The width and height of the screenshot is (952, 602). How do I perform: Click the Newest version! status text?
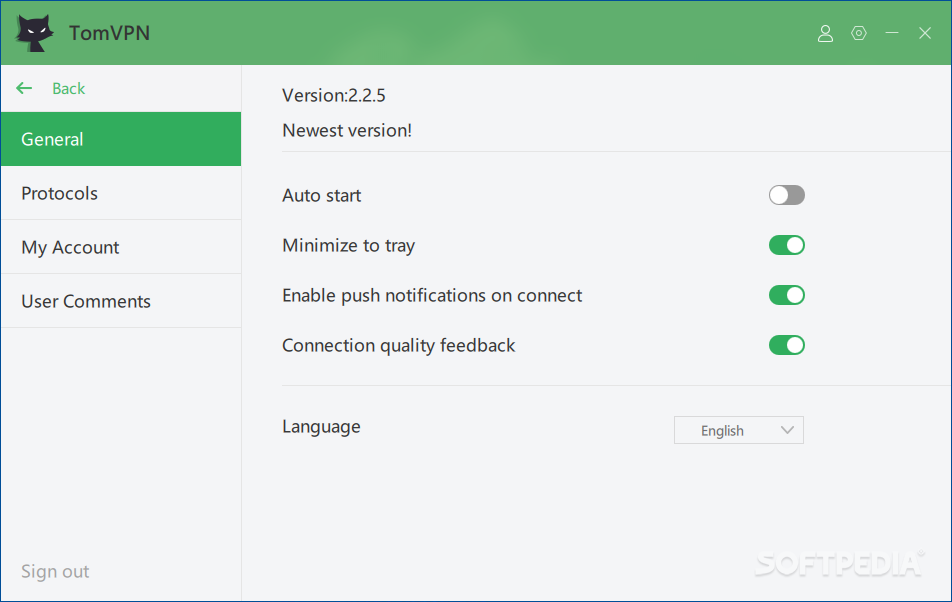[347, 130]
